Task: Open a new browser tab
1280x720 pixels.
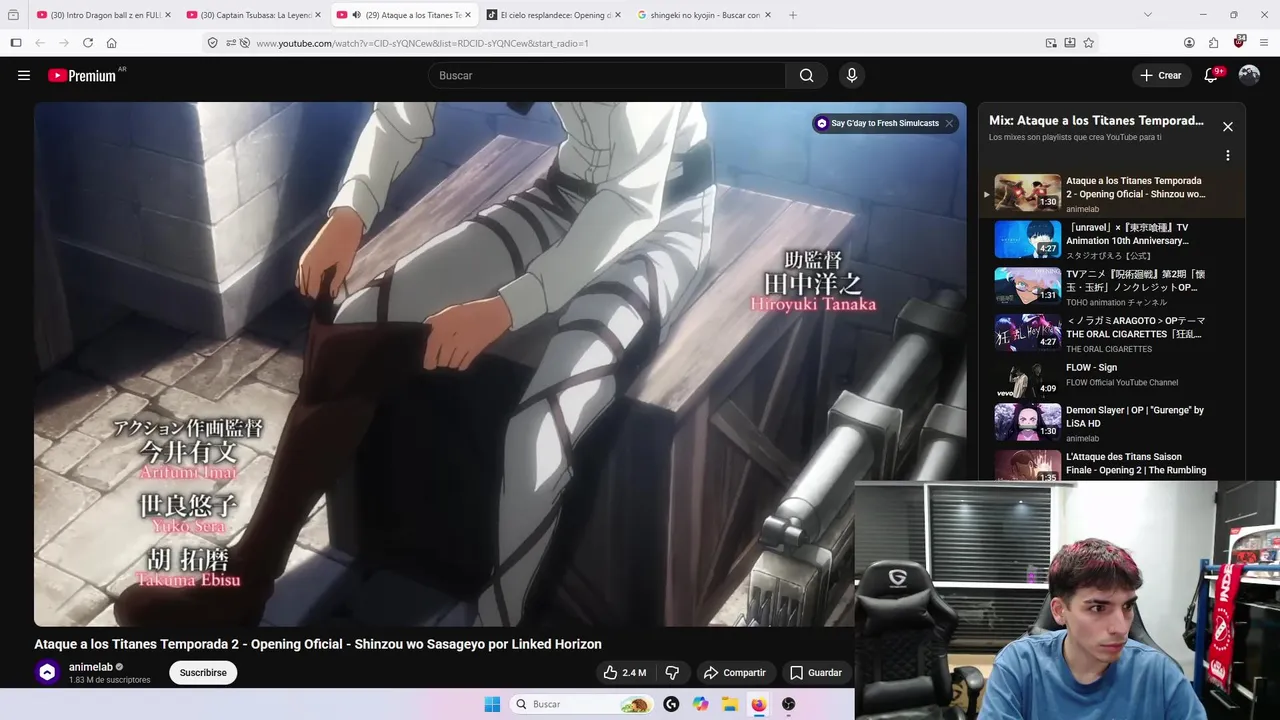Action: pyautogui.click(x=793, y=15)
